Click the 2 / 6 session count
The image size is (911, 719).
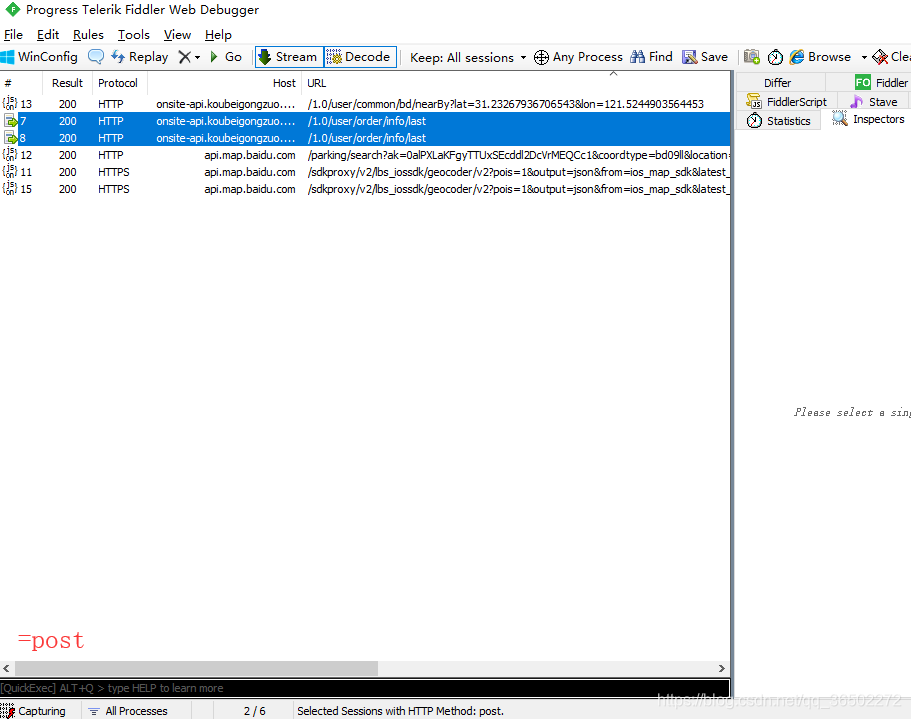[254, 711]
